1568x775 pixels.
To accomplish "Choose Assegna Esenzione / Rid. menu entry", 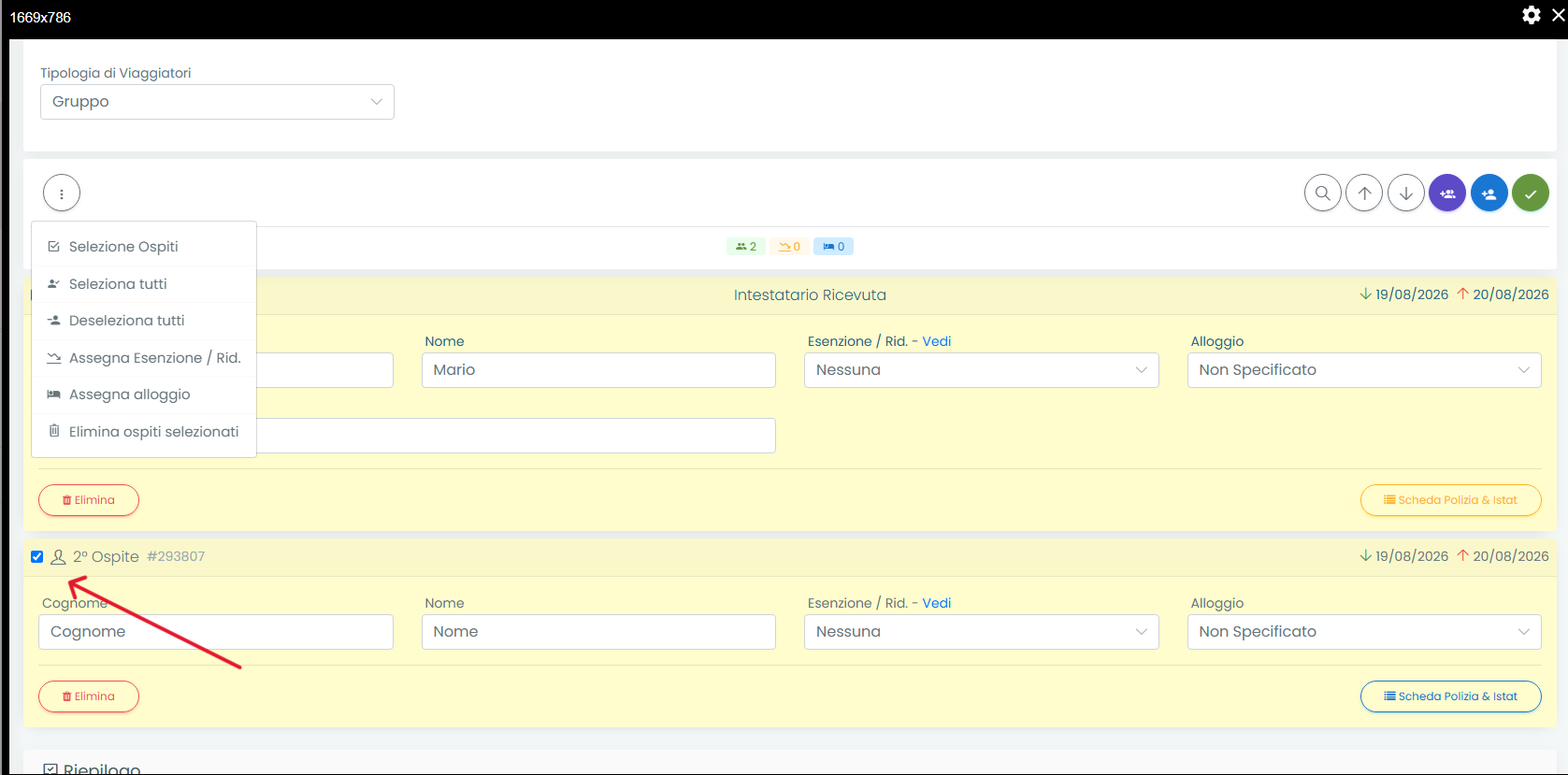I will pyautogui.click(x=144, y=358).
